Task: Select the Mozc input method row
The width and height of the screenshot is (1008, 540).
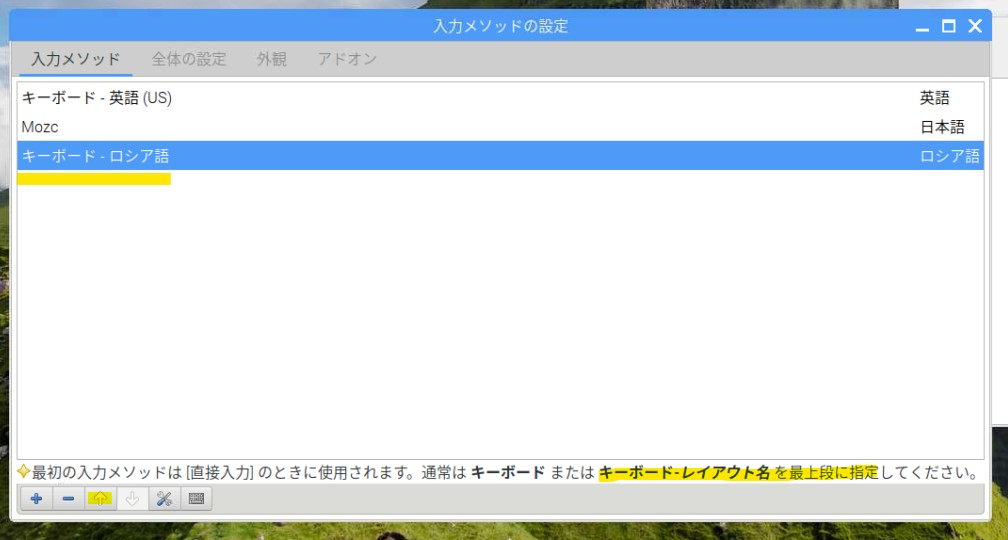Action: click(x=40, y=127)
